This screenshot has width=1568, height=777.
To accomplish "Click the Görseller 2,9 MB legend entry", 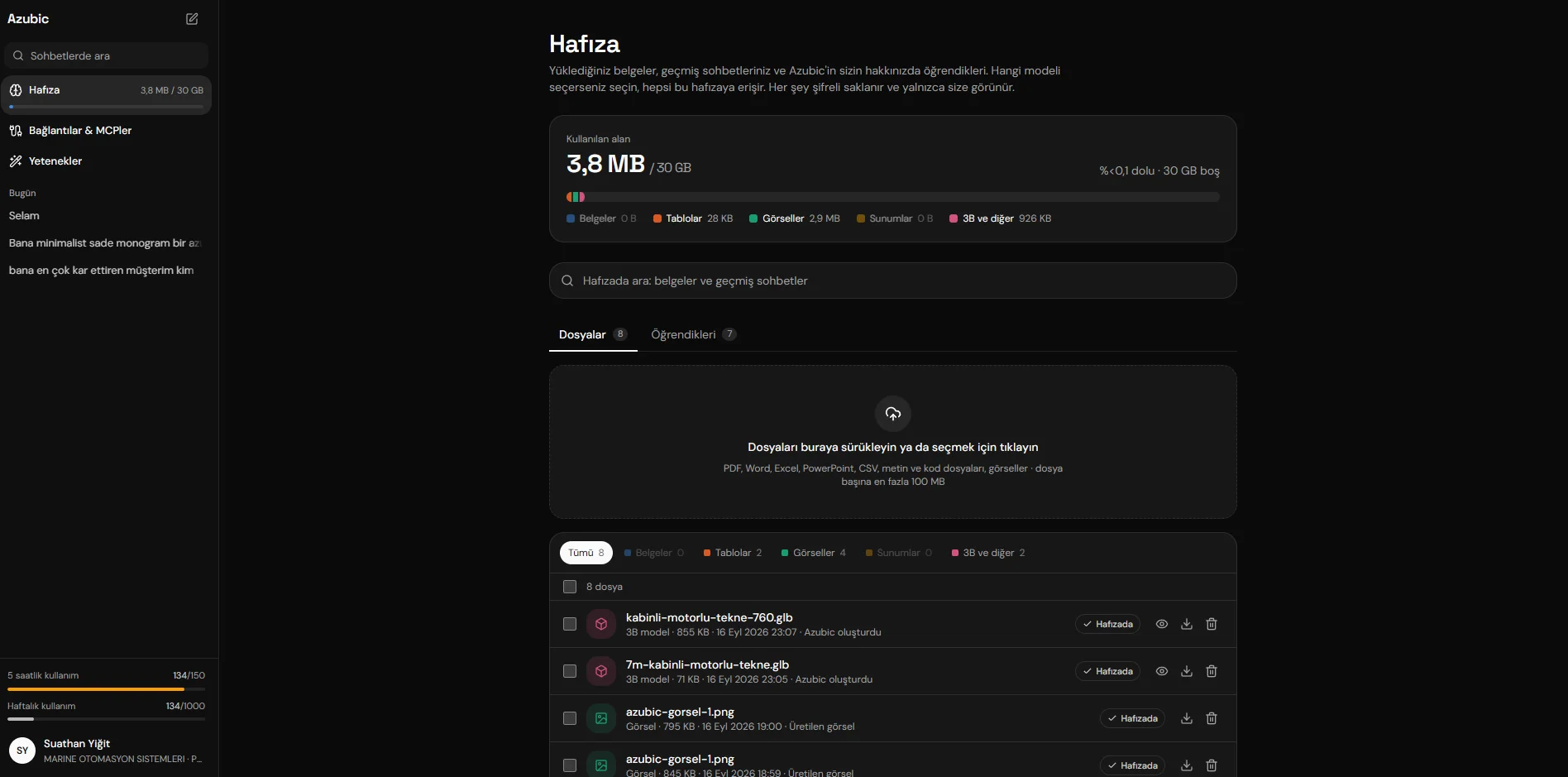I will tap(795, 218).
